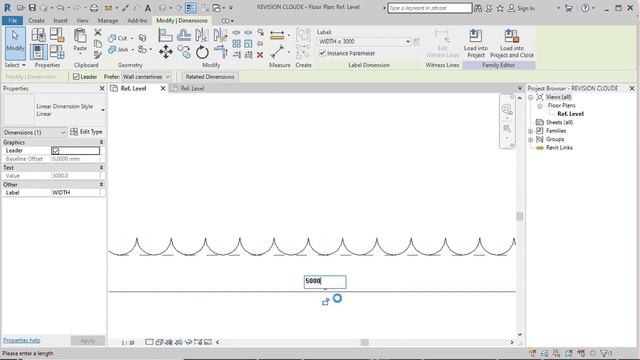Click Sign In
The image size is (640, 360).
coord(526,8)
